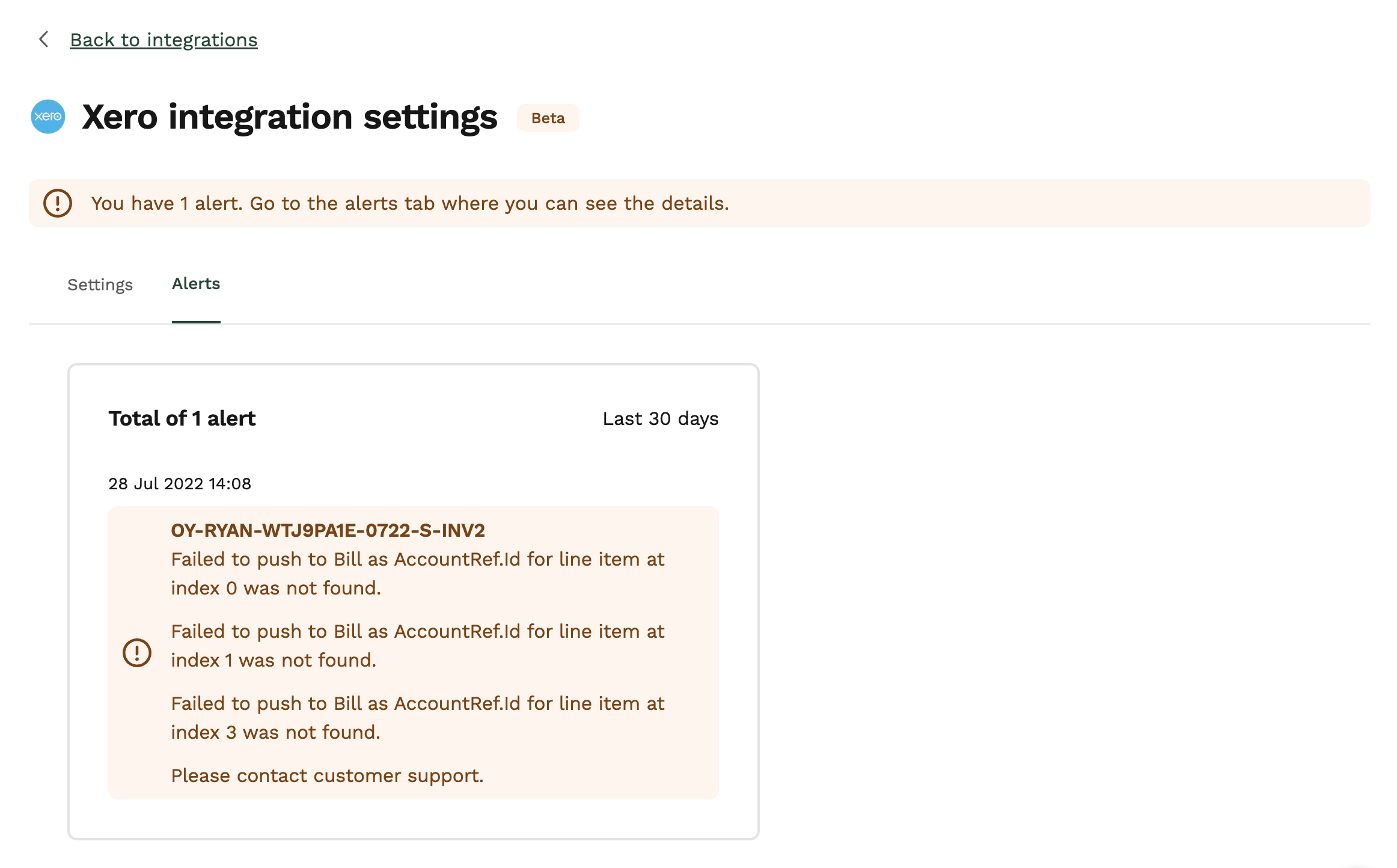The image size is (1397, 868).
Task: Click the alert banner warning icon
Action: [x=58, y=203]
